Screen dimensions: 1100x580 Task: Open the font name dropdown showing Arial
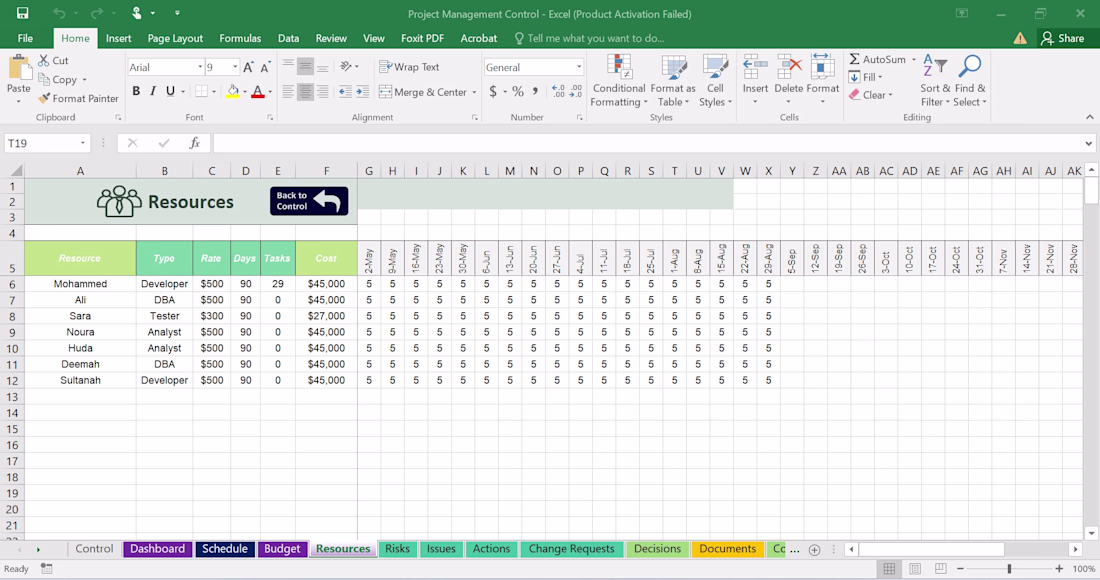click(x=199, y=67)
